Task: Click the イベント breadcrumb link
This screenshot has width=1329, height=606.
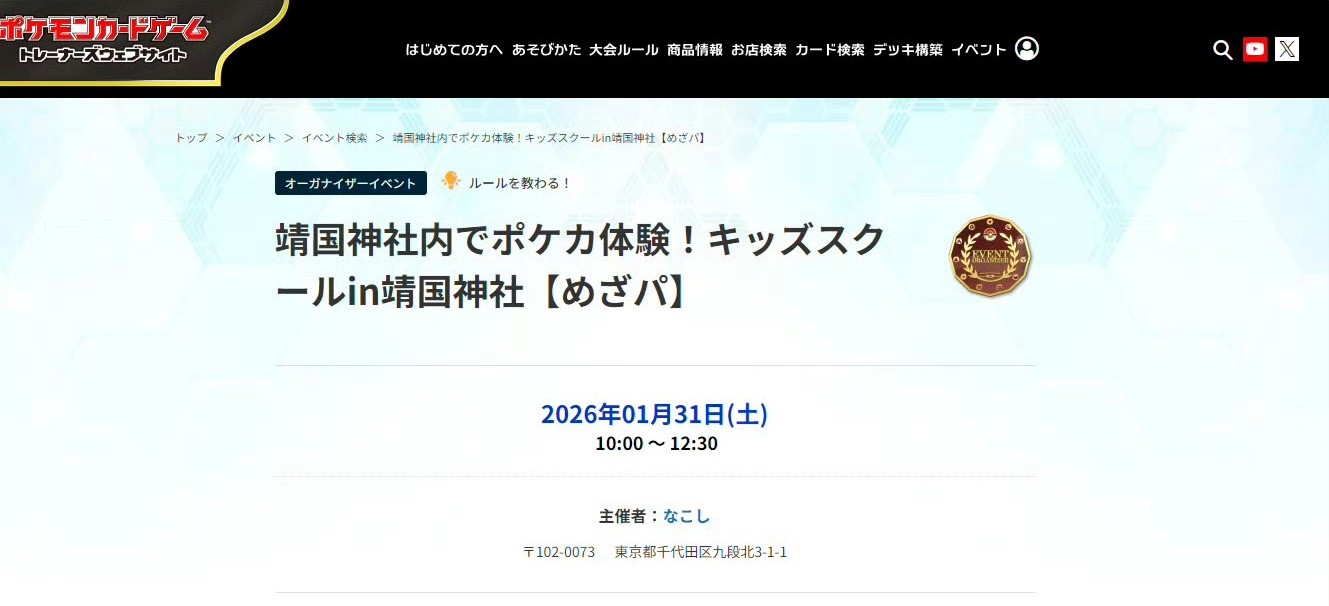Action: coord(254,138)
